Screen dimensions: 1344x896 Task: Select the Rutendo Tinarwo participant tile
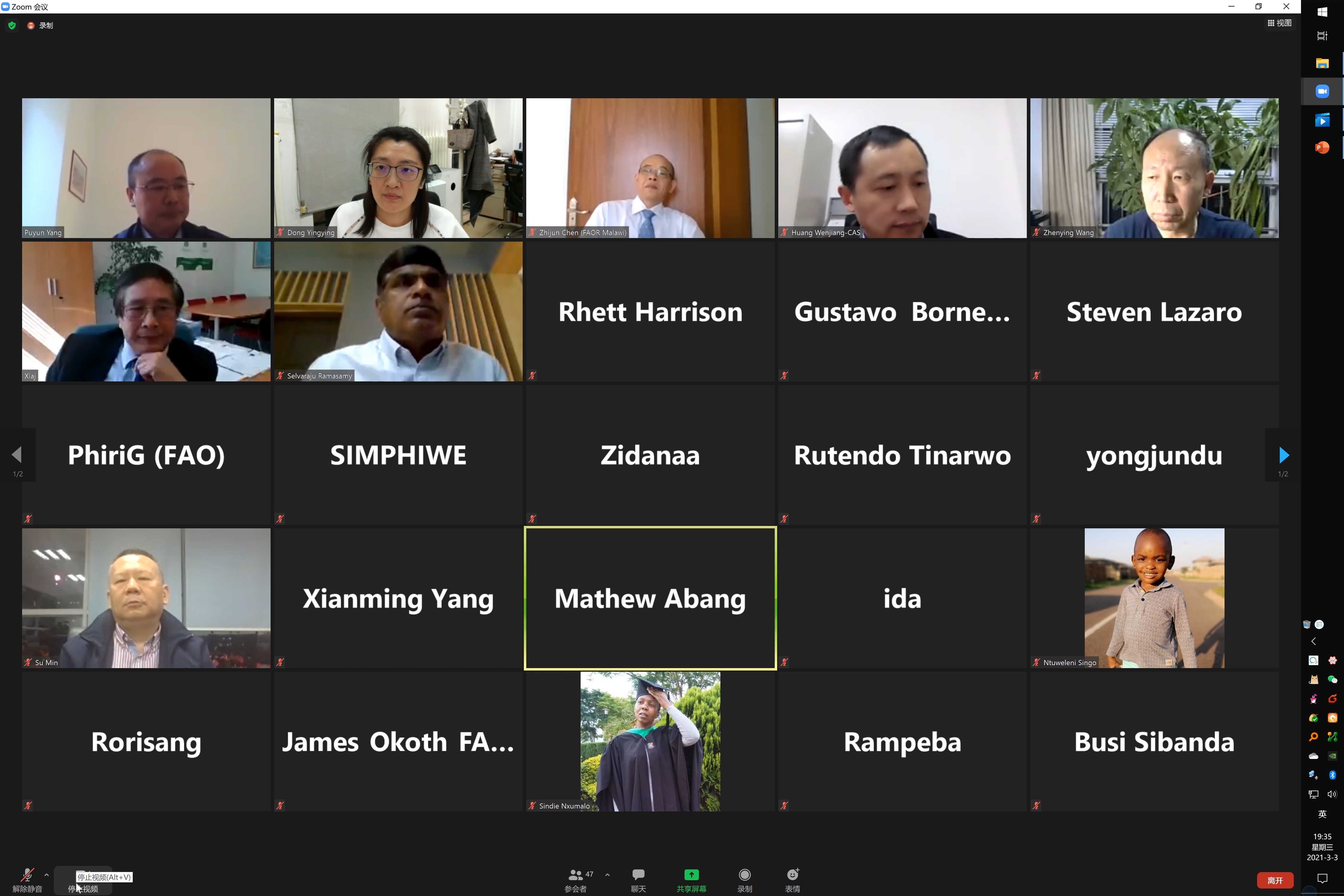point(902,455)
